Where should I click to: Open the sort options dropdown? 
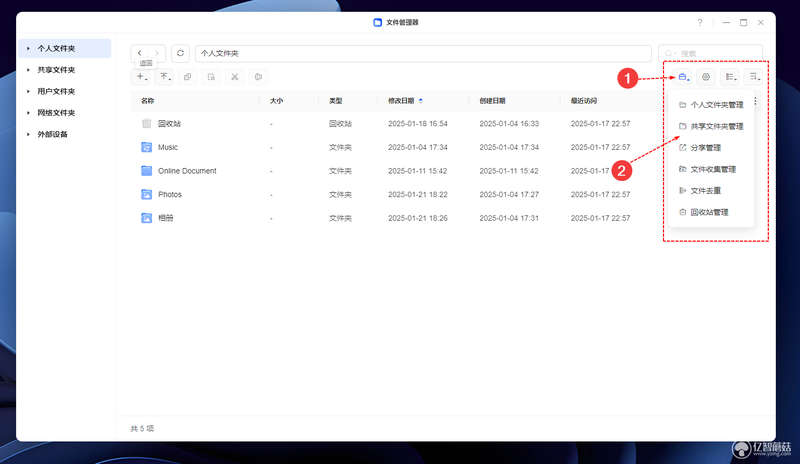coord(754,77)
